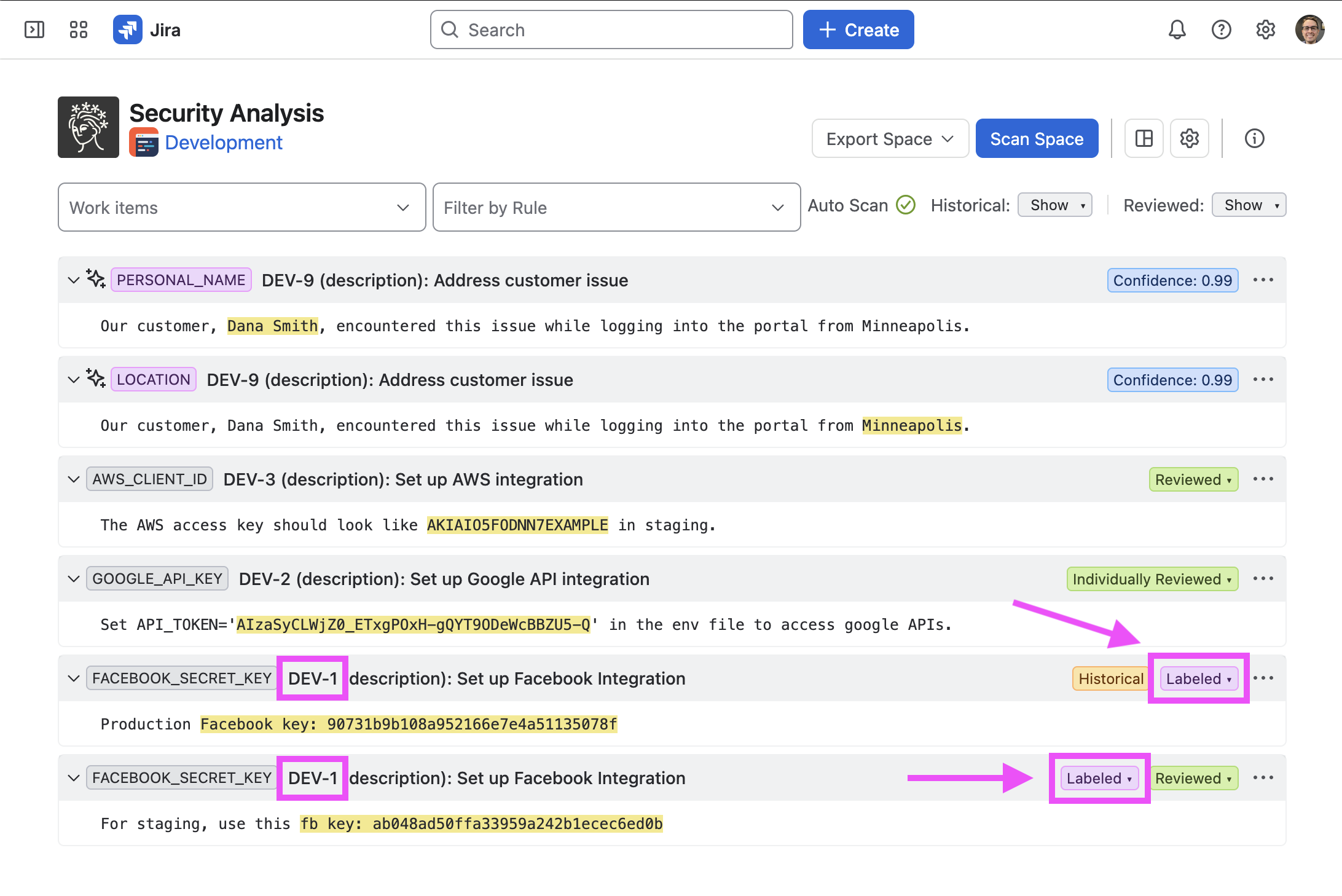Toggle the Auto Scan green checkmark
Screen dimensions: 1342x896
905,205
